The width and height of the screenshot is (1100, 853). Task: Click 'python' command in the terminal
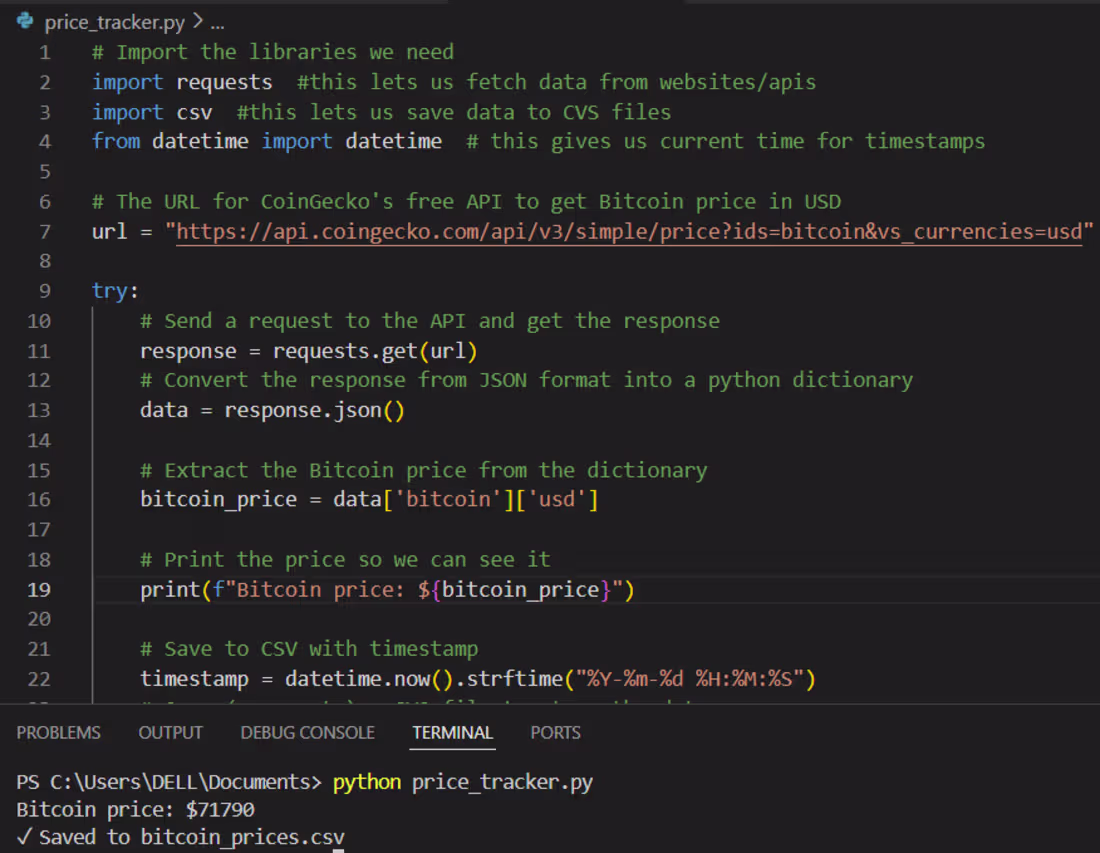367,782
